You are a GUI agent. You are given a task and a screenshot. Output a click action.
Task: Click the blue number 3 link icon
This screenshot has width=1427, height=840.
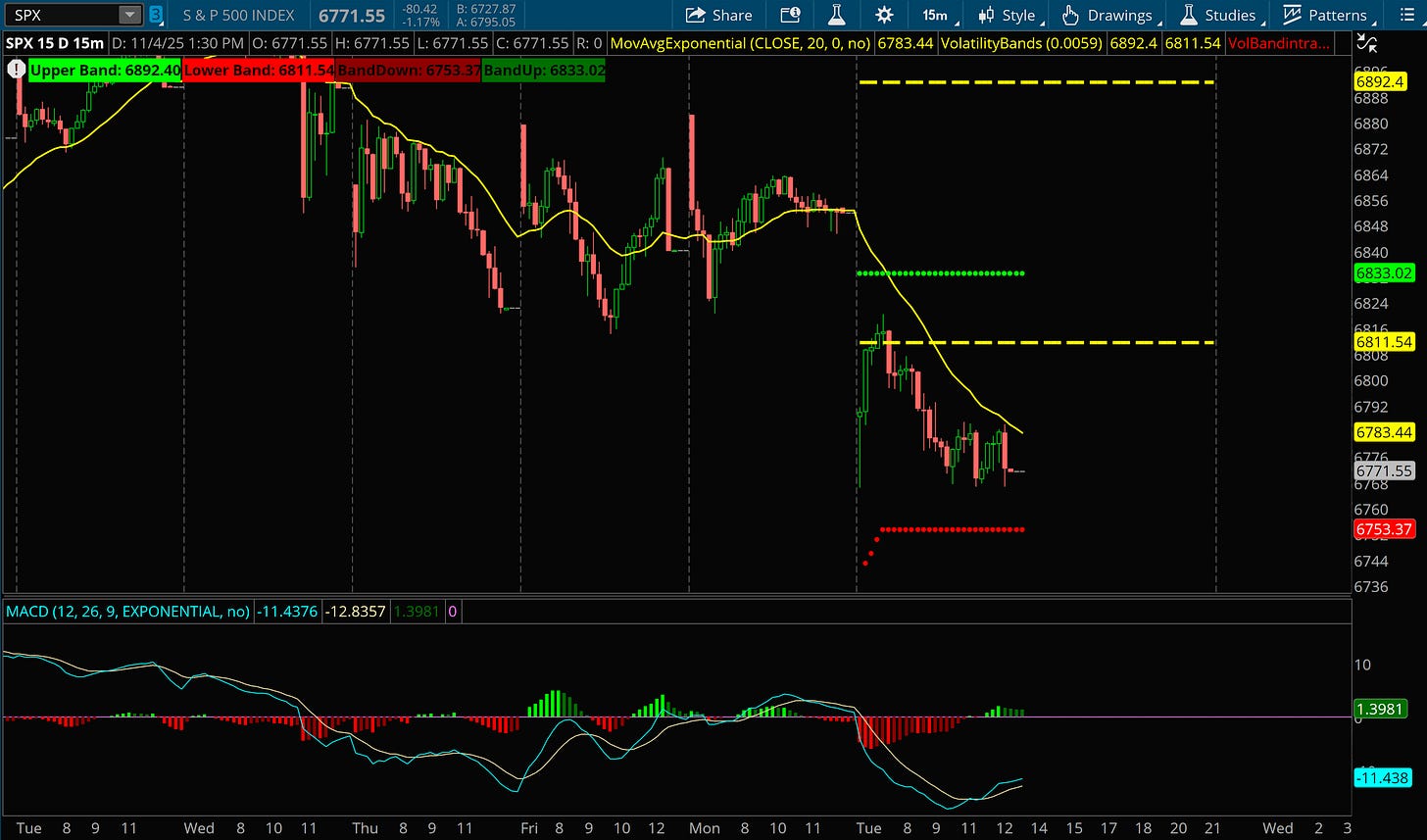155,15
